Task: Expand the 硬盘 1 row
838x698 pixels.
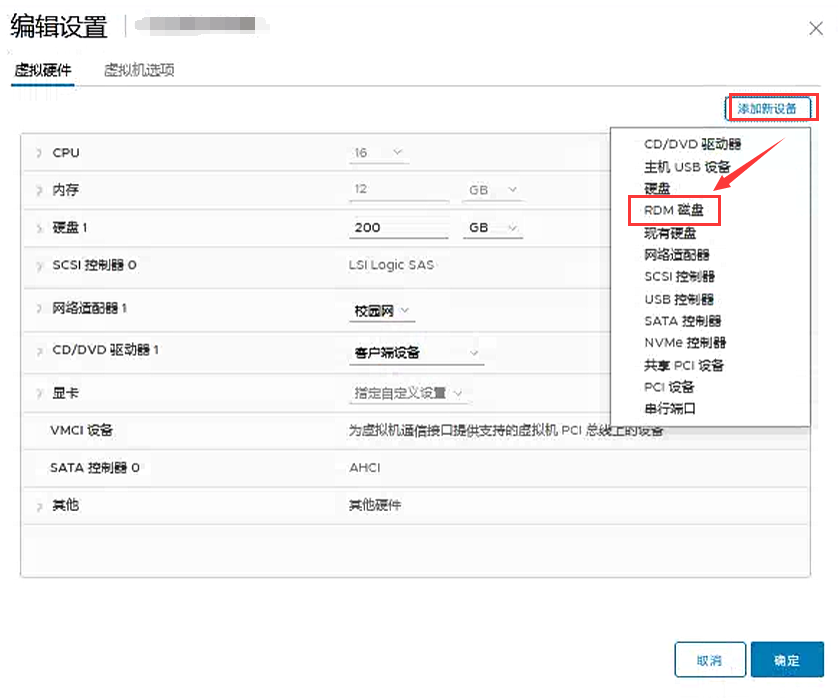Action: 39,228
